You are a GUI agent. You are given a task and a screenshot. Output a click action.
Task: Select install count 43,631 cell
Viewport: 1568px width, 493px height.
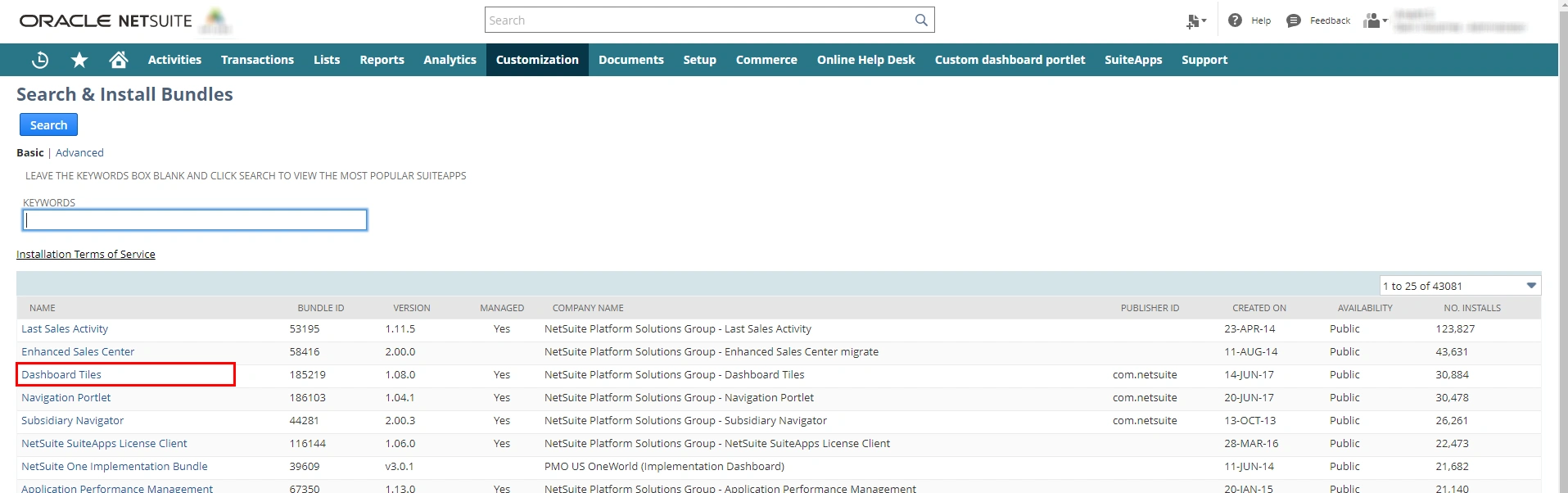pos(1452,351)
